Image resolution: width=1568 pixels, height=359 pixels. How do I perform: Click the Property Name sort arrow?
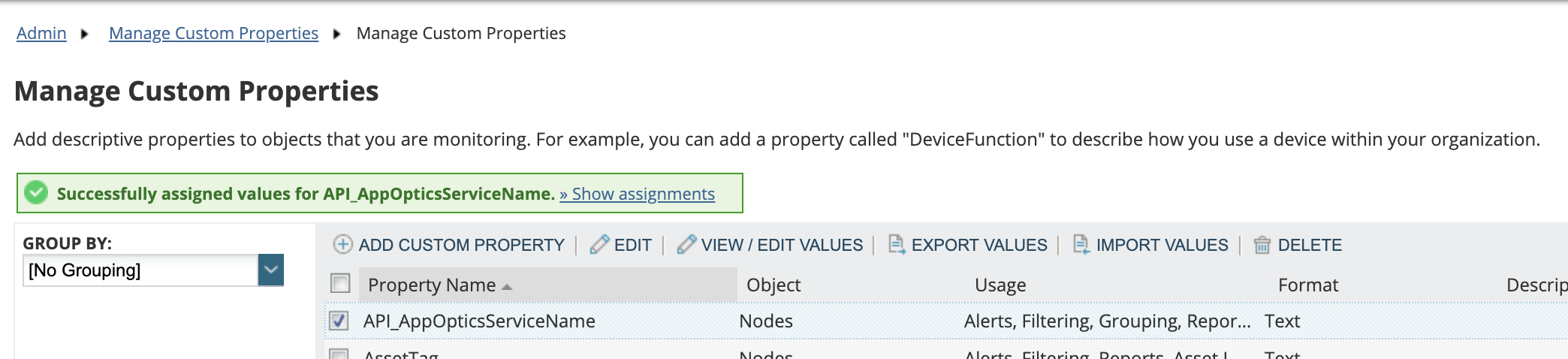click(507, 287)
